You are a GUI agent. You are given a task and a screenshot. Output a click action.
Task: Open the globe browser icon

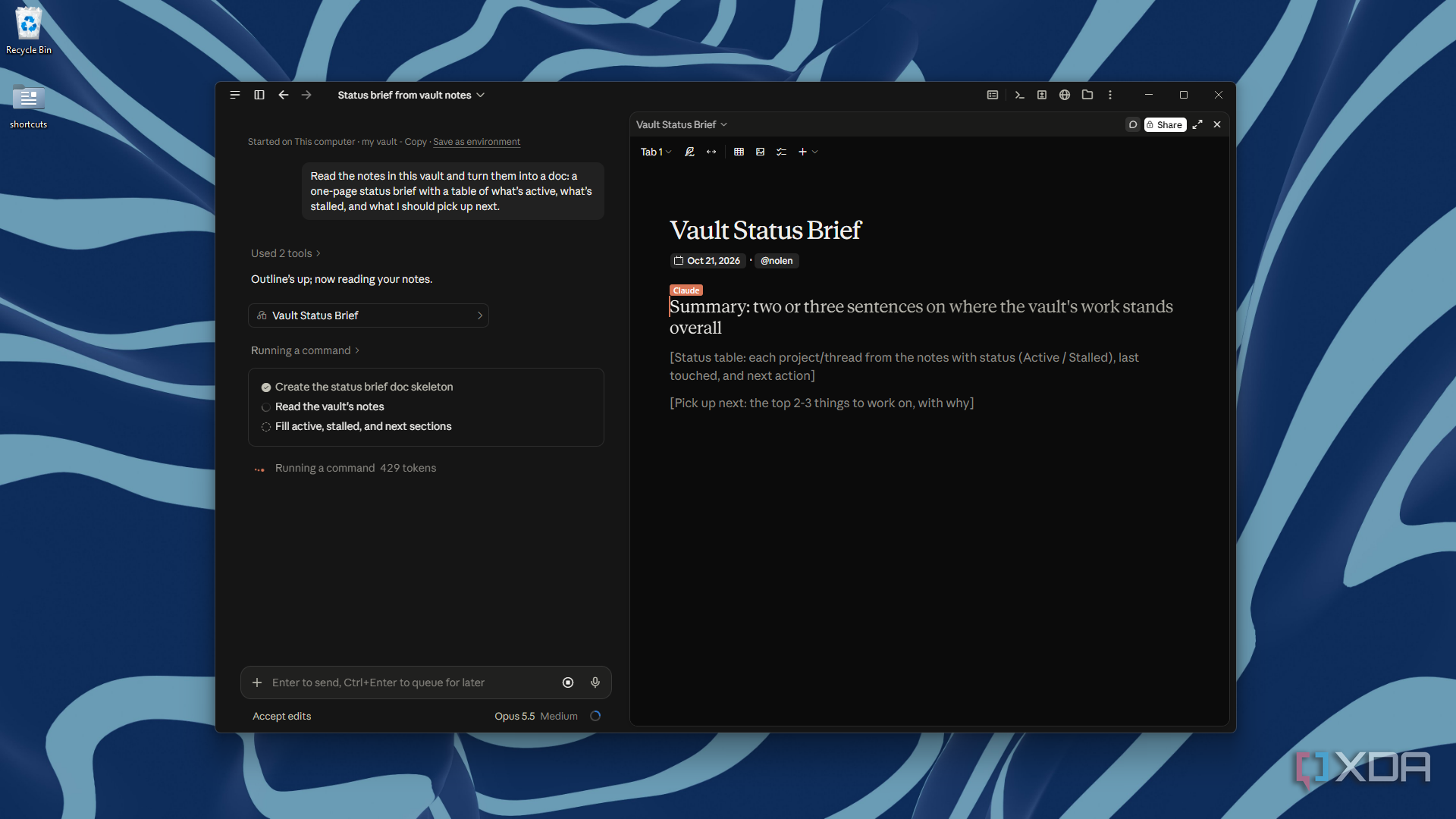click(x=1065, y=95)
